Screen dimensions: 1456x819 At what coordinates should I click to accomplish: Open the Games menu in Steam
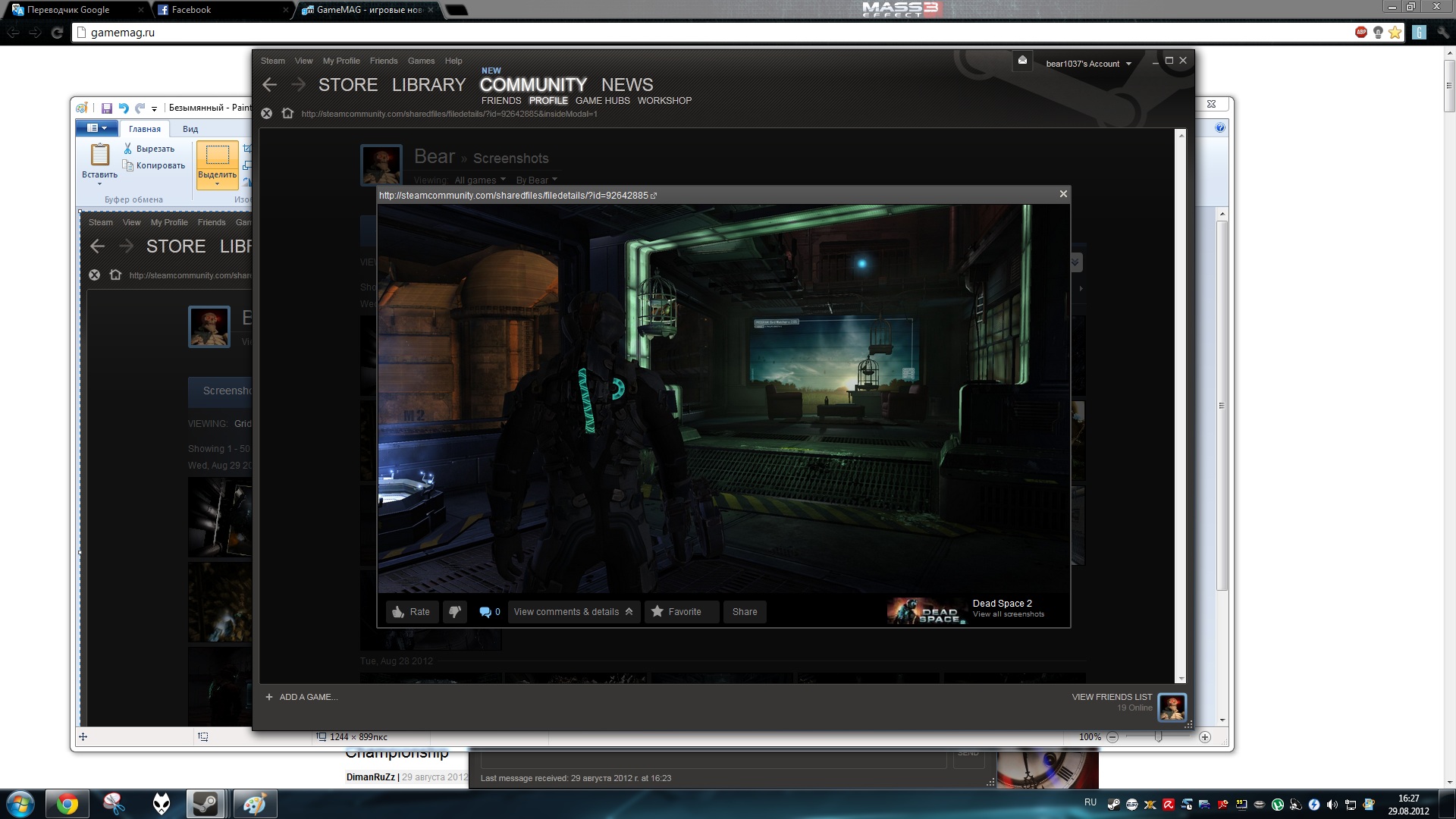pos(421,61)
